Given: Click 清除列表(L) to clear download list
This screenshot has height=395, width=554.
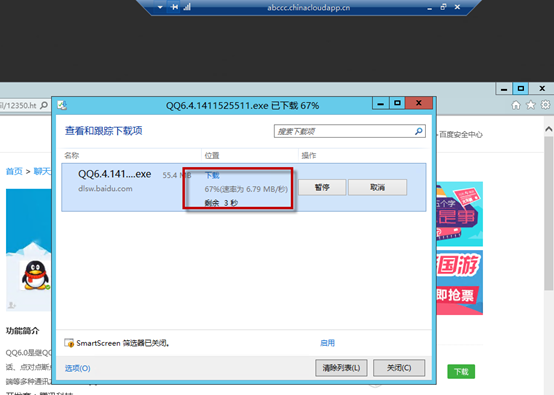Looking at the screenshot, I should click(341, 368).
